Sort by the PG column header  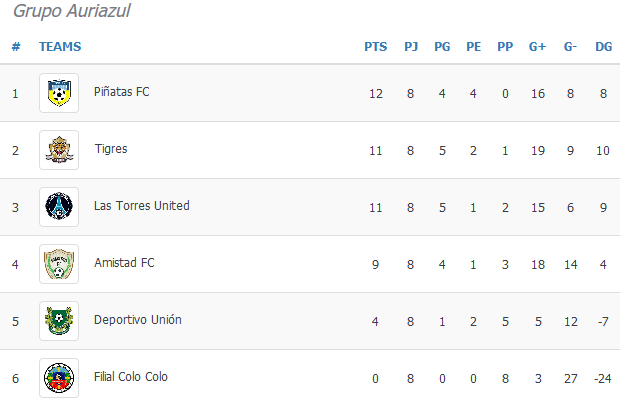point(442,47)
